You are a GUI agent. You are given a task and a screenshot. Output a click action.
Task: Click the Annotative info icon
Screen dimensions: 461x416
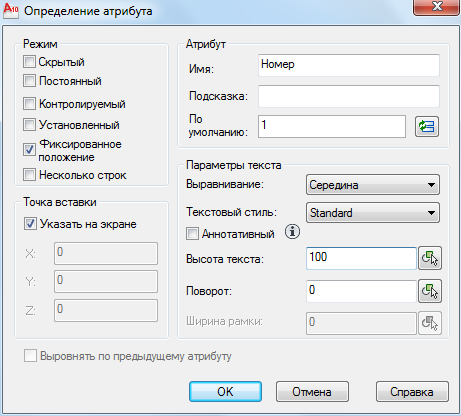click(292, 232)
